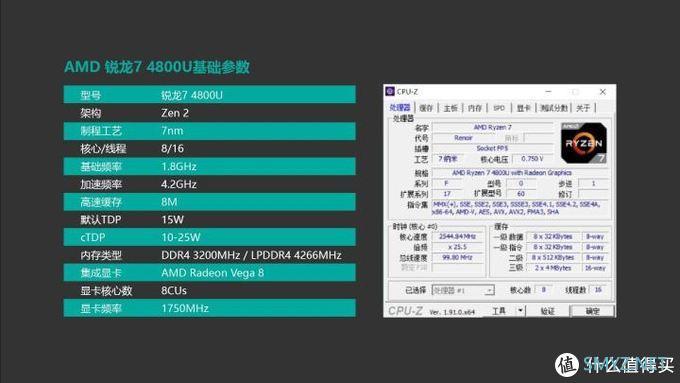Expand the arrow beside the 工具 button
Screen dimensions: 680x383
(x=520, y=311)
